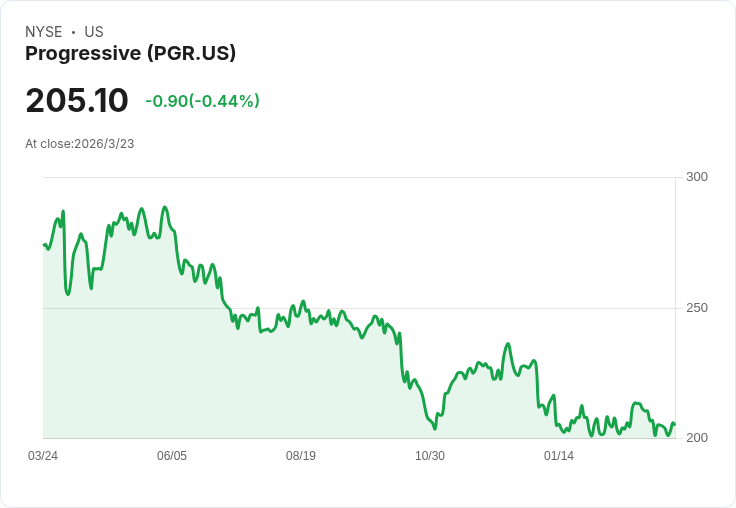The image size is (736, 508).
Task: Select the 10/30 date on x-axis
Action: [x=430, y=456]
